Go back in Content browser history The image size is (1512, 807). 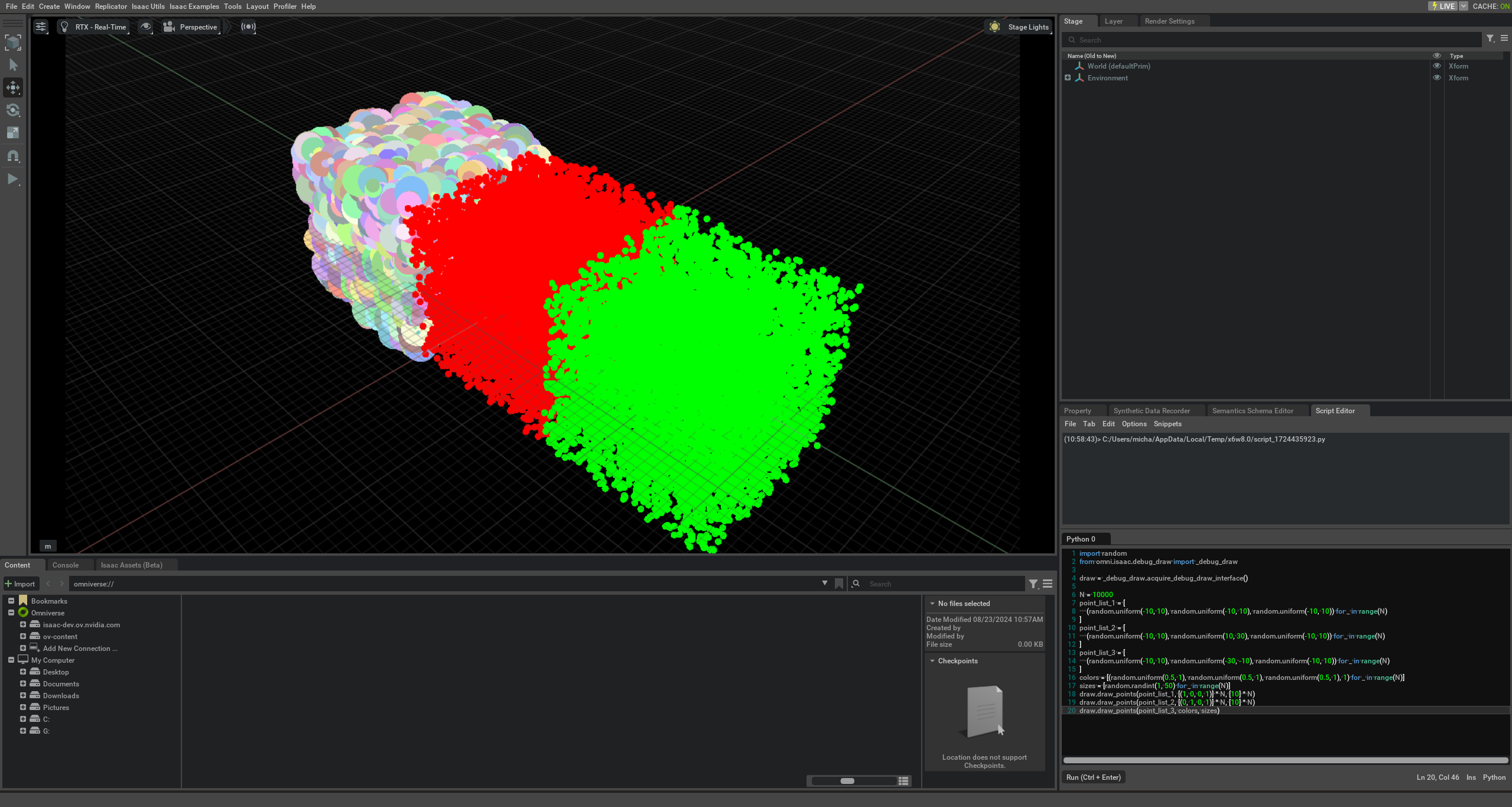[48, 584]
